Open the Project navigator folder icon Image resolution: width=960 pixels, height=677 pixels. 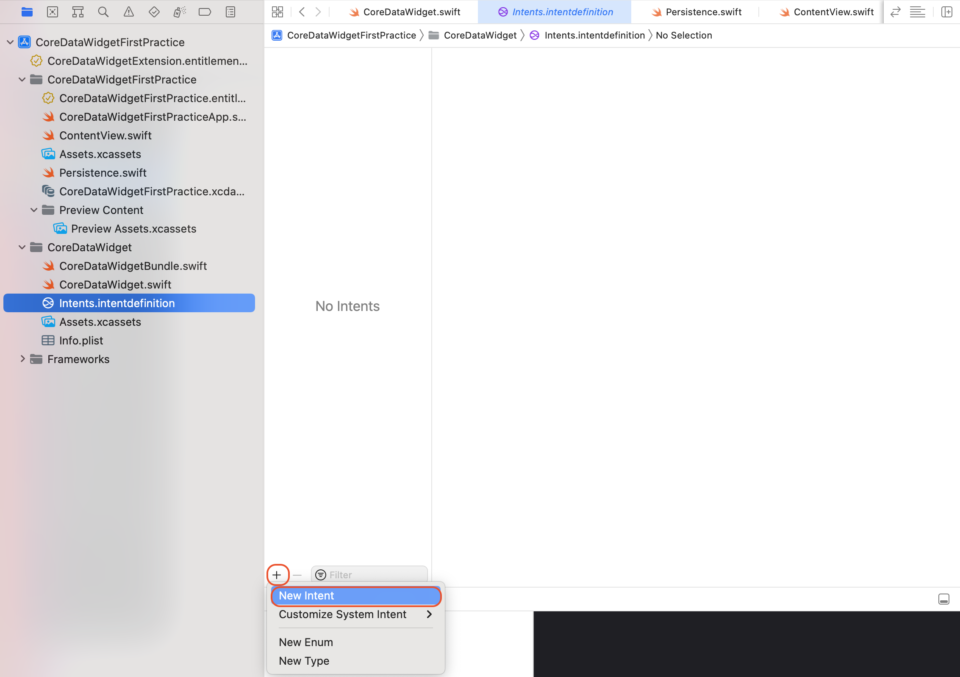[27, 12]
